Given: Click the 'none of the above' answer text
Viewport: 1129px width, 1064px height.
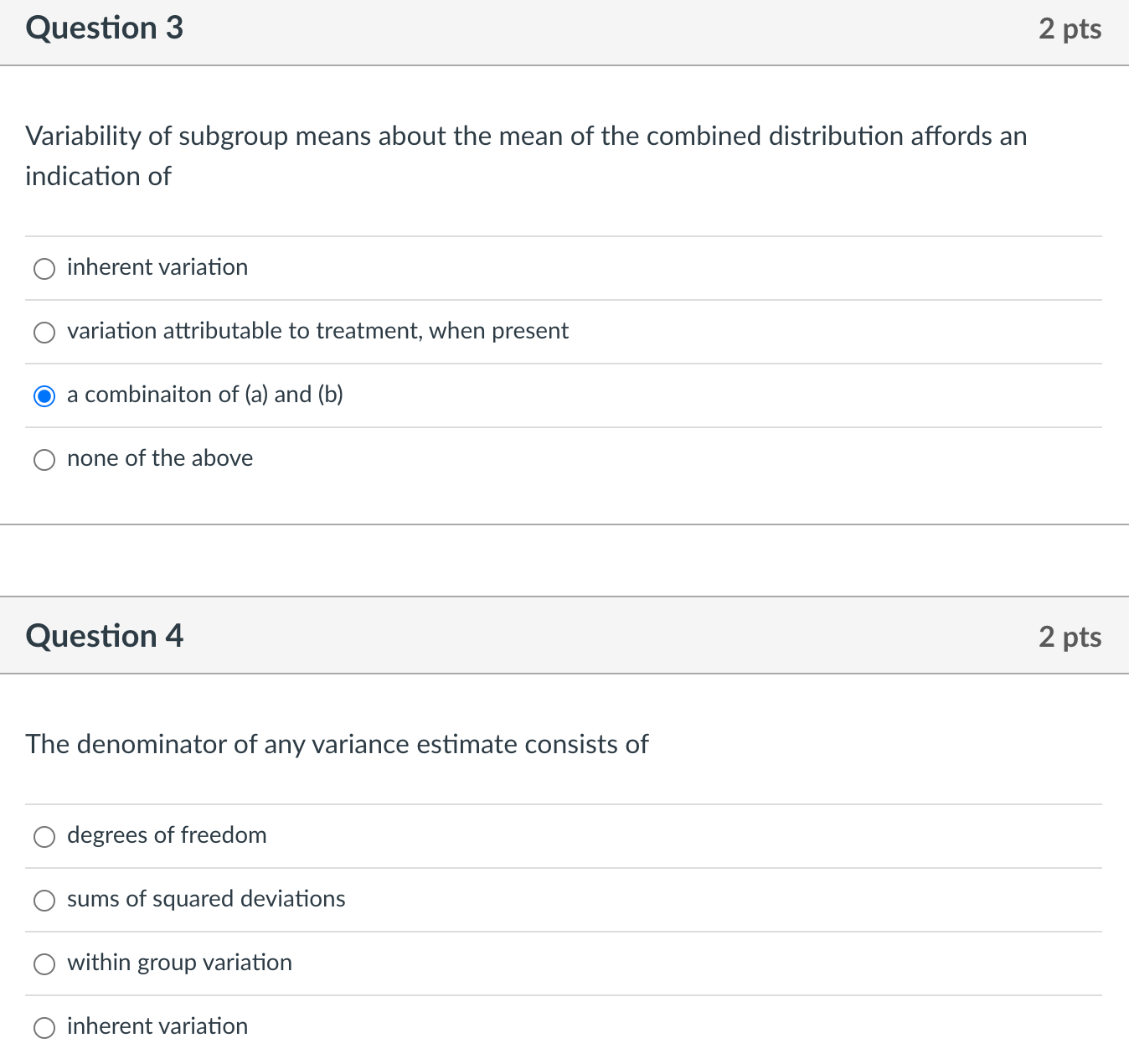Looking at the screenshot, I should tap(159, 458).
